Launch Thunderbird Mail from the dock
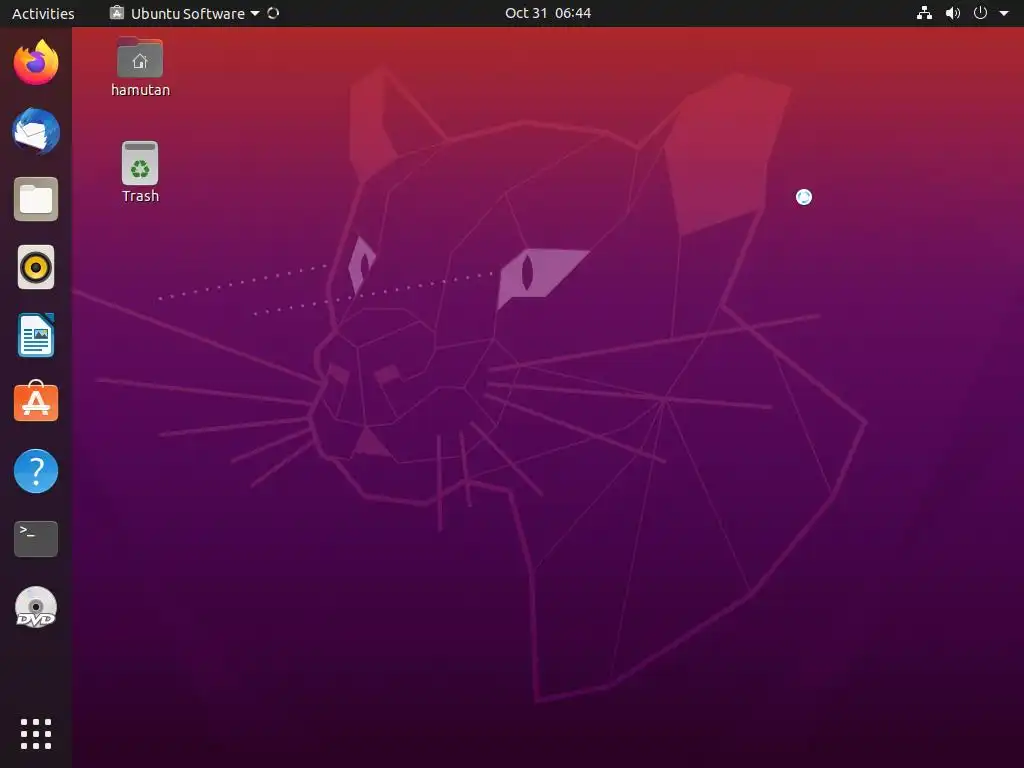 tap(36, 131)
